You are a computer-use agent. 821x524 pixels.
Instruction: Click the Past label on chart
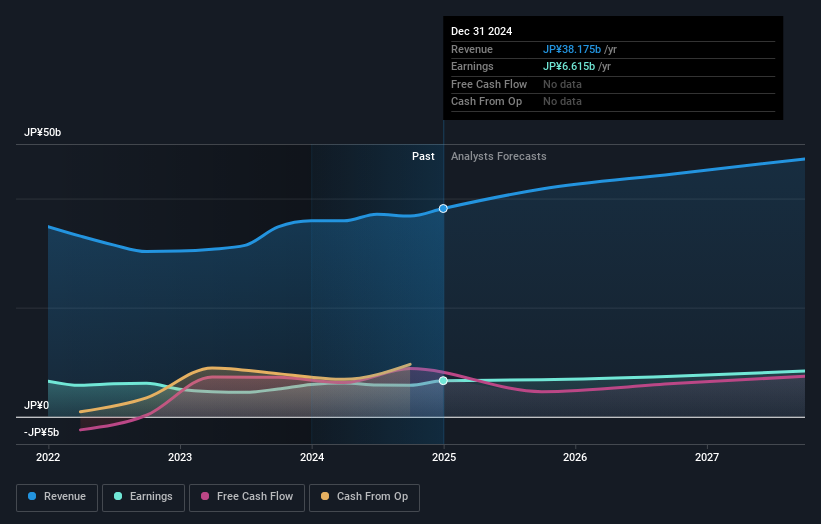coord(423,157)
